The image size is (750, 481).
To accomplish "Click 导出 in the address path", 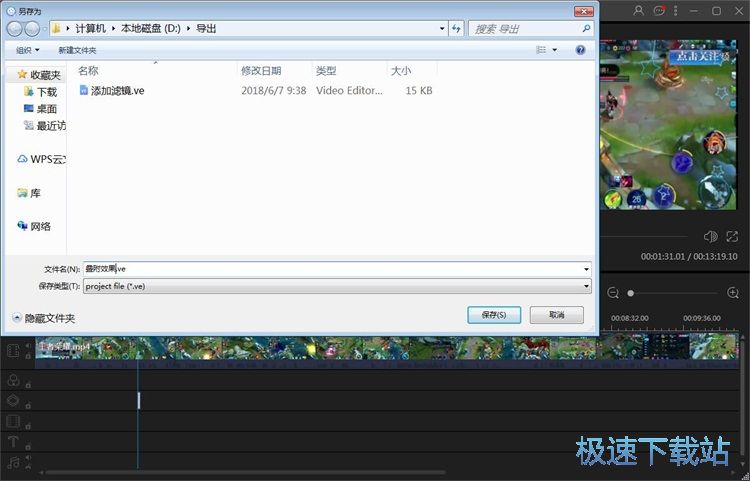I will (x=206, y=29).
